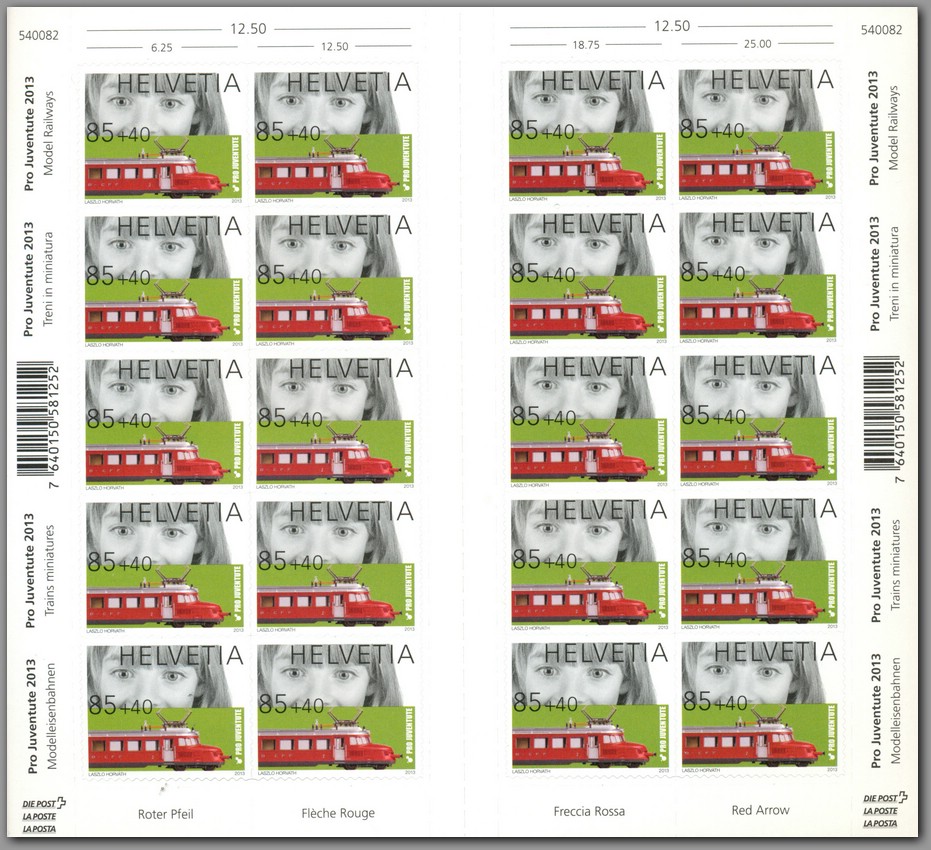
Task: Click the "Flèche Rouge" caption
Action: click(338, 813)
